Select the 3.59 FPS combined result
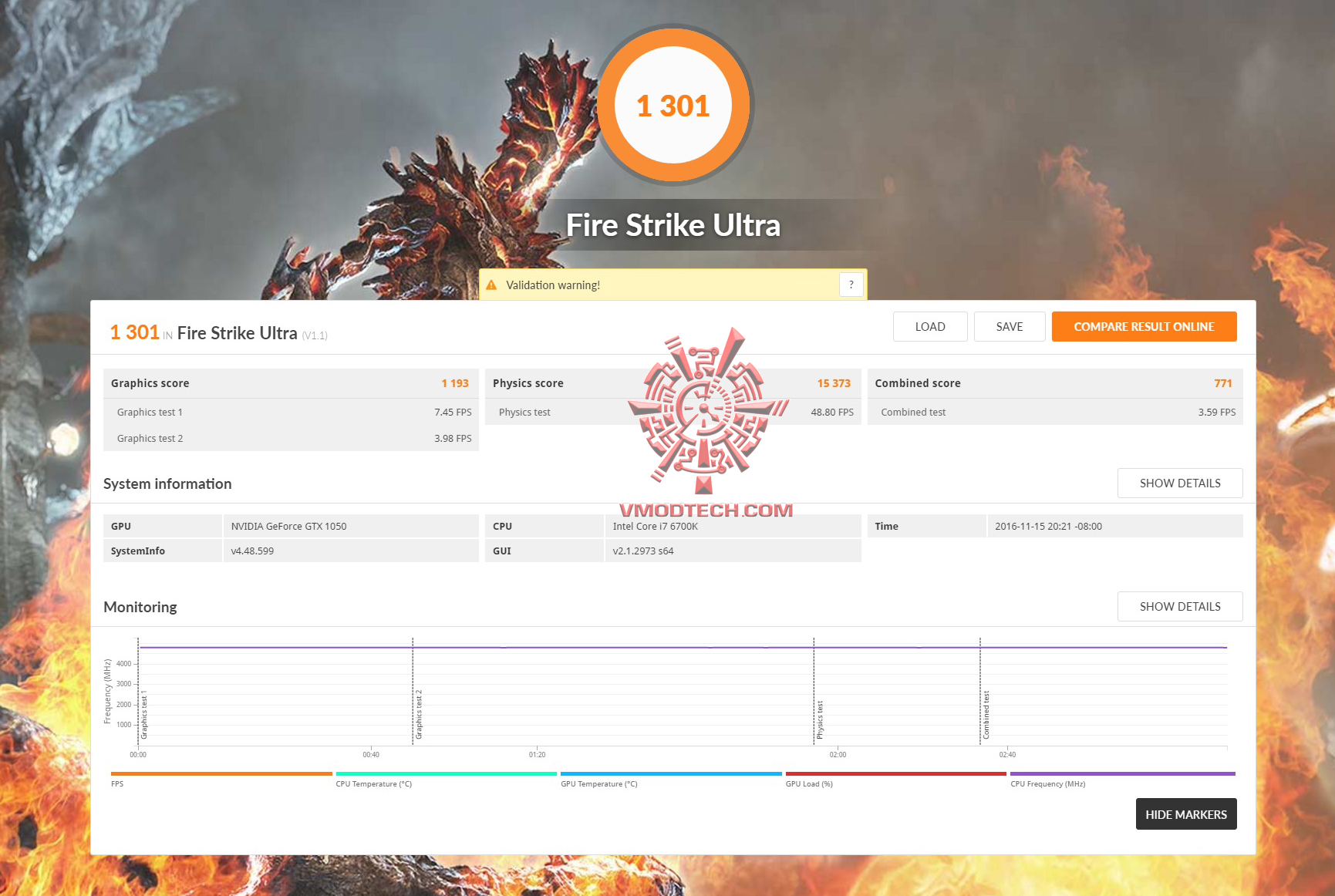1335x896 pixels. tap(1217, 413)
